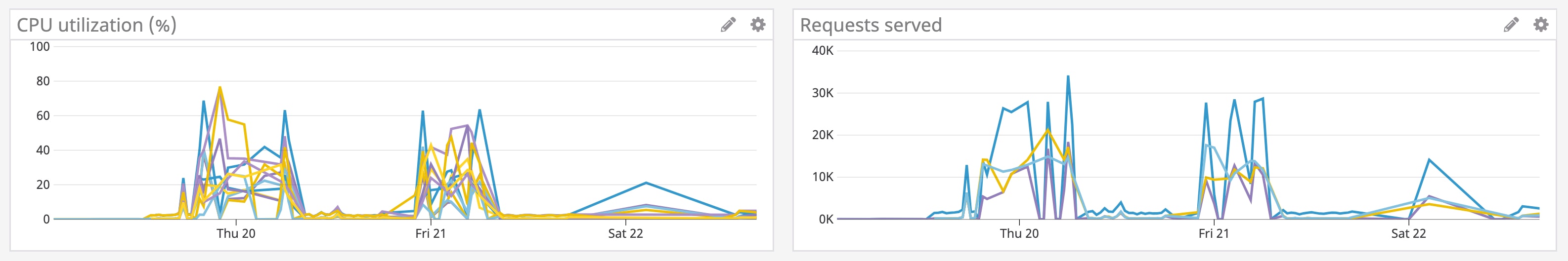Open the Requests served settings gear
This screenshot has height=261, width=1568.
1541,25
